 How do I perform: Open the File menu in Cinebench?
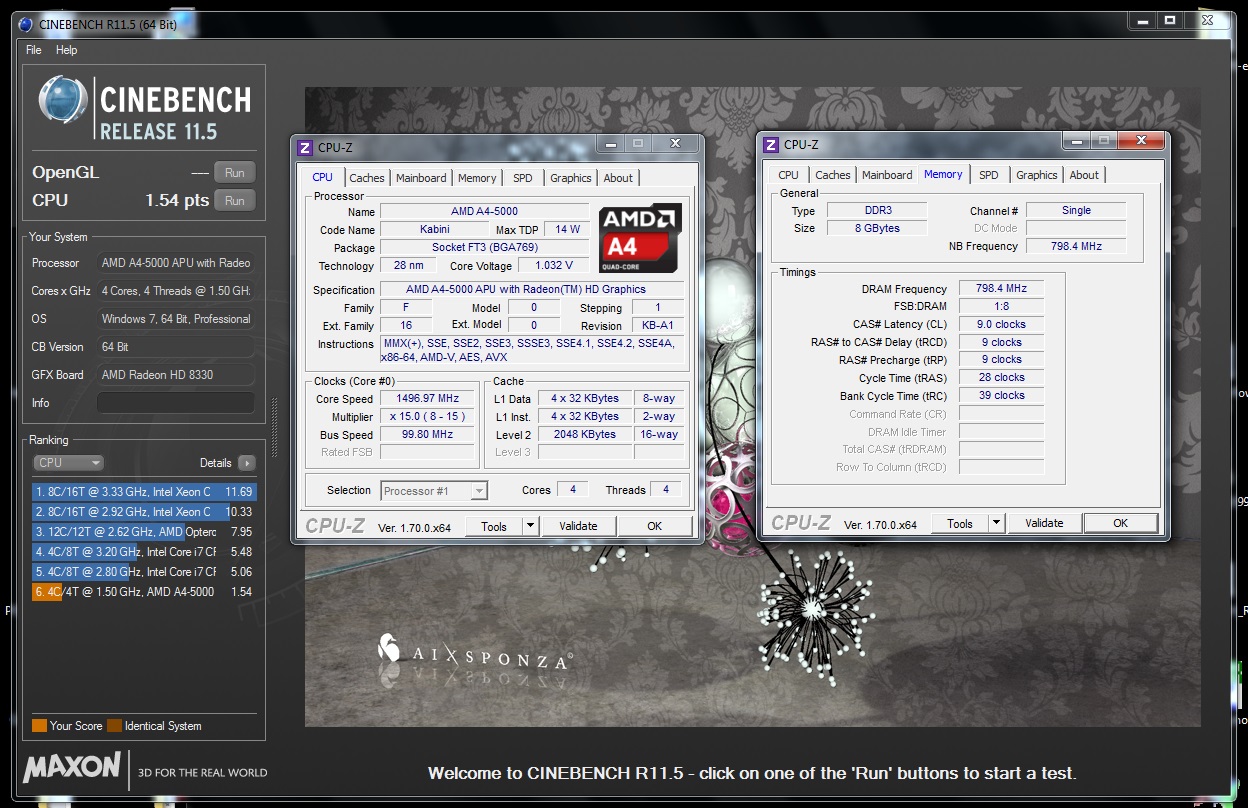point(34,50)
